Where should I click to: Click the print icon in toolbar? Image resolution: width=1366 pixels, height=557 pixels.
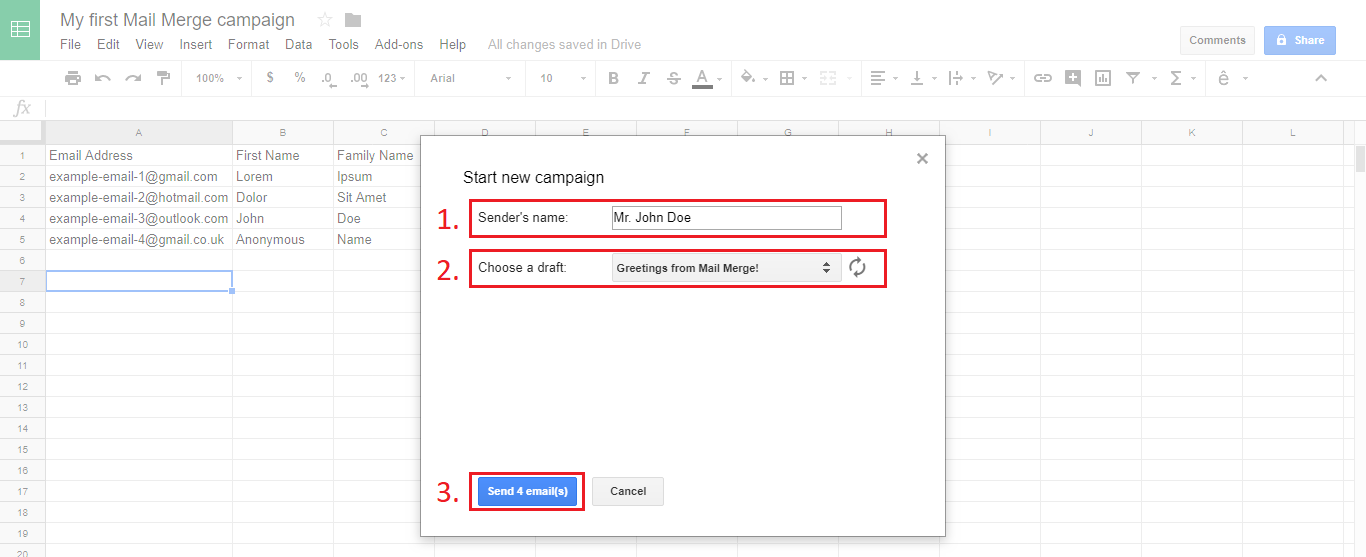click(72, 78)
